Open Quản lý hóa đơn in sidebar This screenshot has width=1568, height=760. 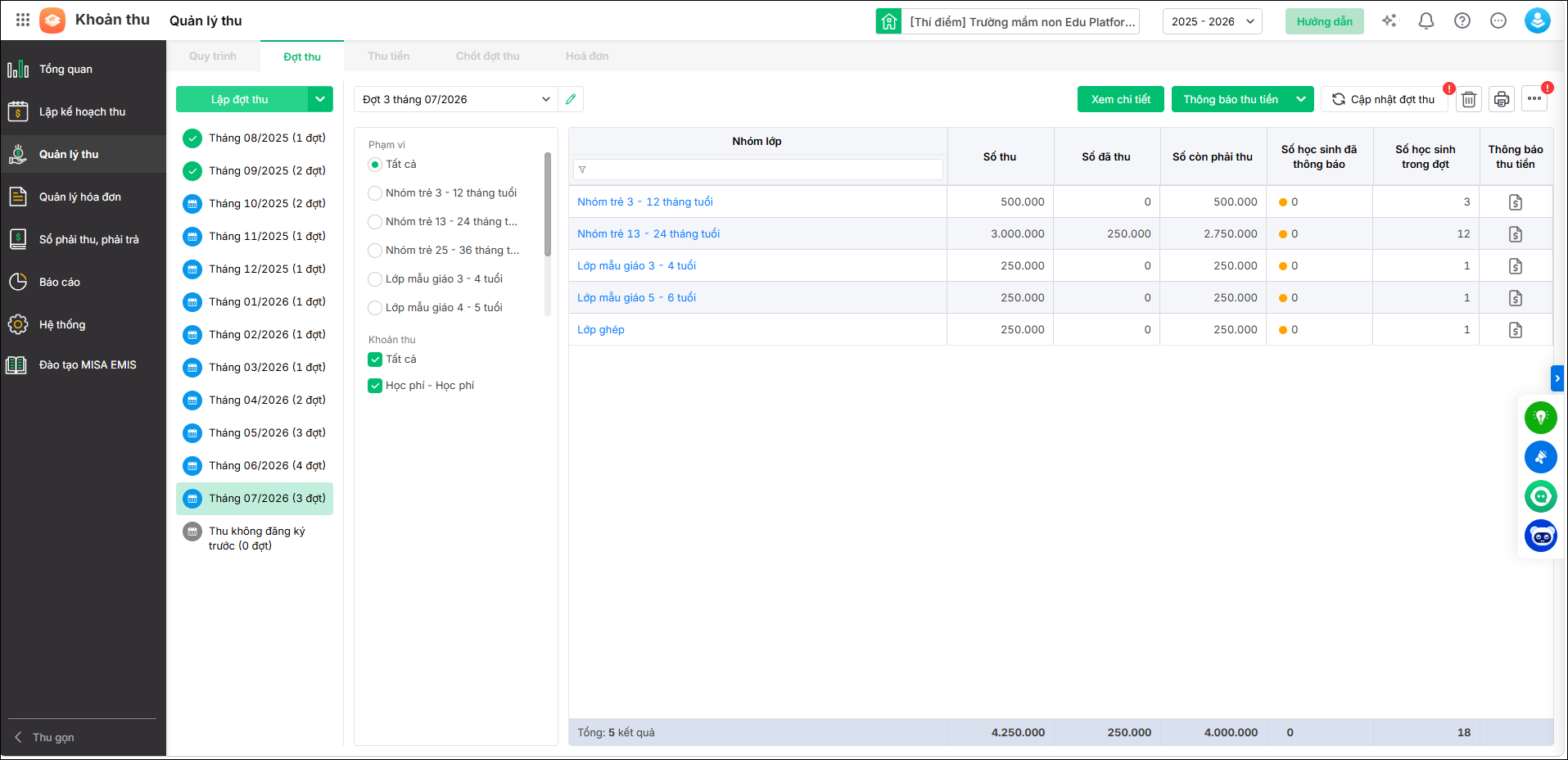click(83, 197)
